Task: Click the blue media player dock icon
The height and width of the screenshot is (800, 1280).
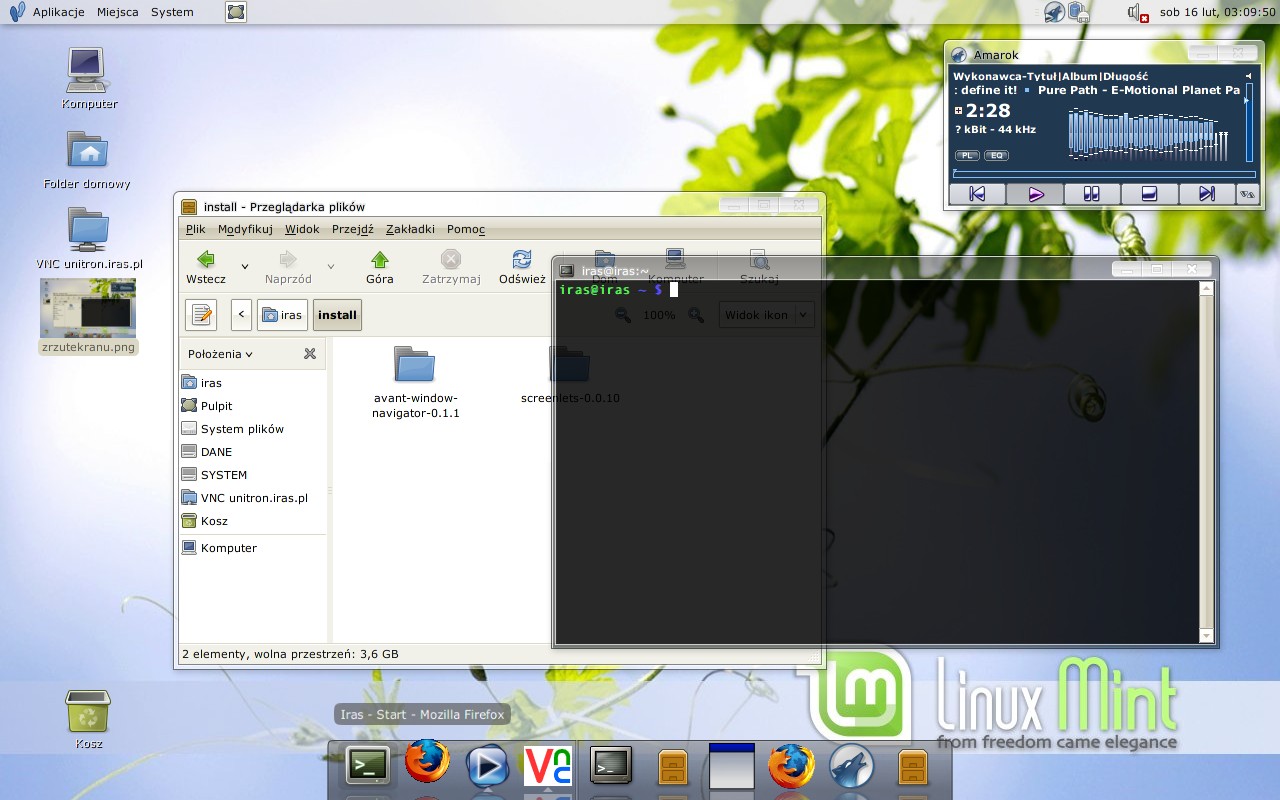Action: point(487,766)
